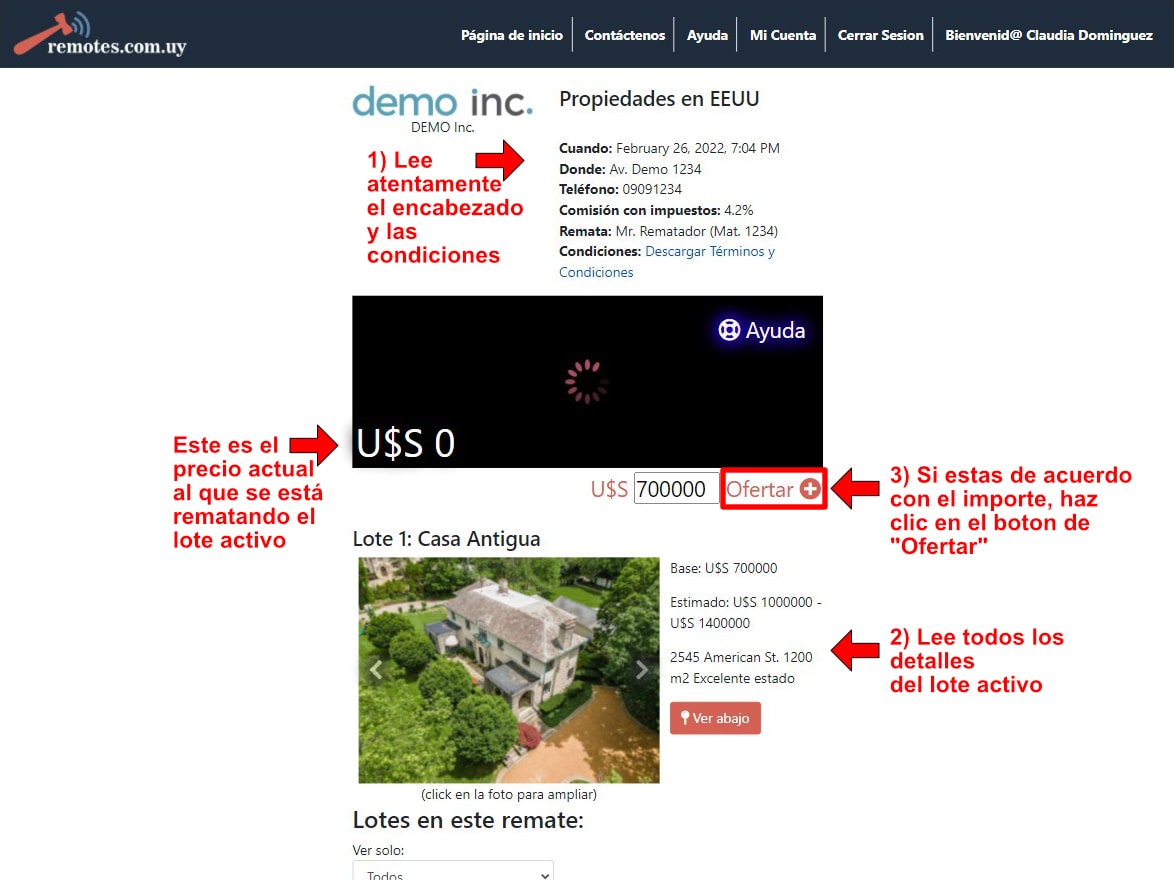Click the Ver abajo button
The height and width of the screenshot is (880, 1174).
(x=715, y=718)
